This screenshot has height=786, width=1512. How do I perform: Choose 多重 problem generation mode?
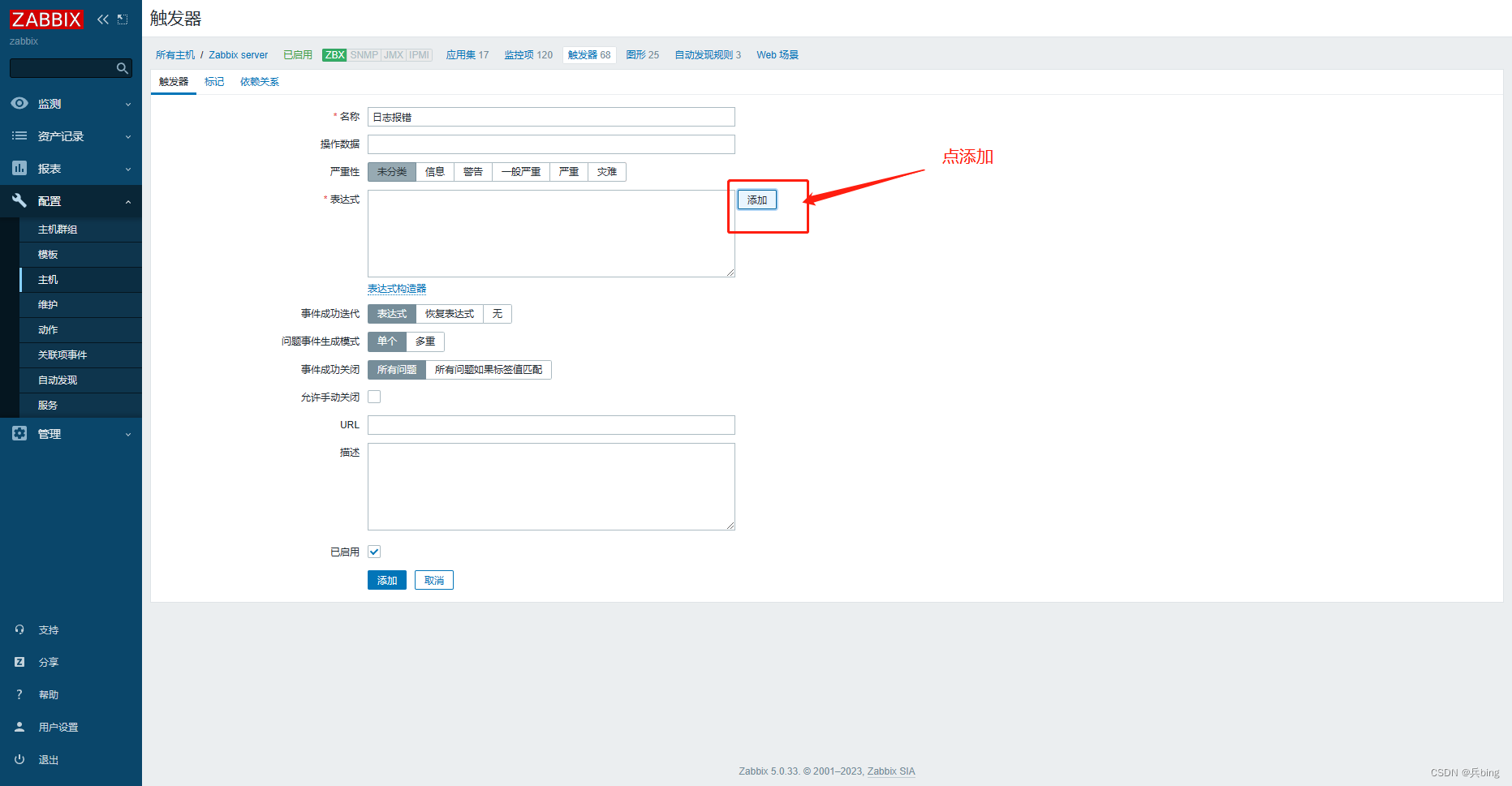(x=425, y=341)
